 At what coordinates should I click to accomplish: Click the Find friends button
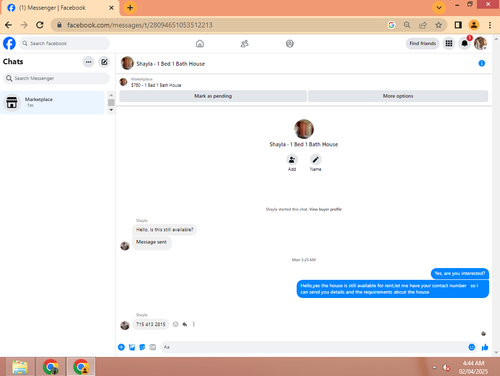[422, 43]
